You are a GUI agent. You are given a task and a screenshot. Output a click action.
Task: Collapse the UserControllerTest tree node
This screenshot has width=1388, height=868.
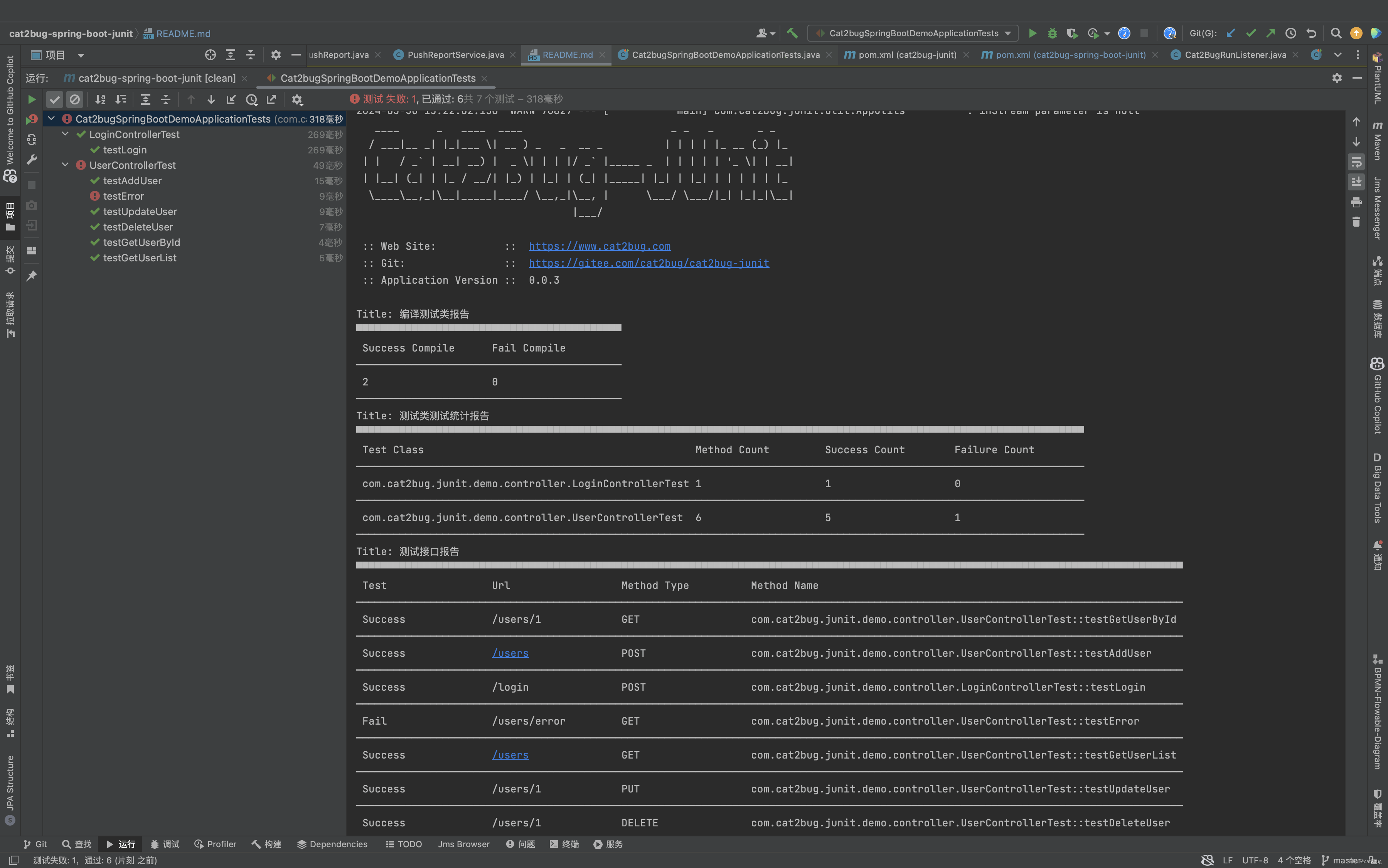point(66,165)
